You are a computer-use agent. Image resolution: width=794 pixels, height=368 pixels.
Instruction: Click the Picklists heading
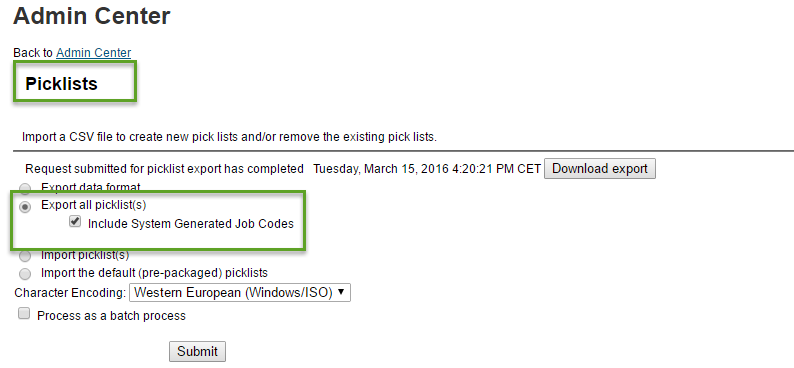[x=61, y=84]
